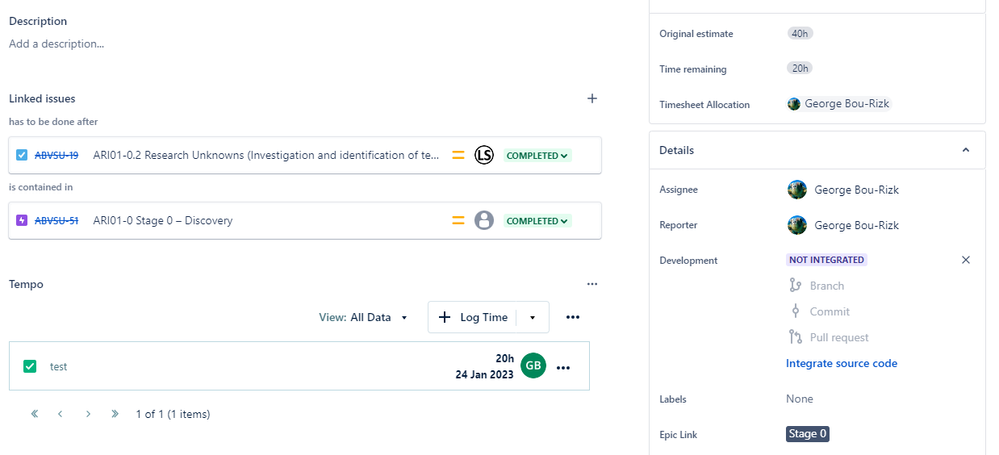999x455 pixels.
Task: Click the Original estimate 40h value
Action: pos(800,33)
